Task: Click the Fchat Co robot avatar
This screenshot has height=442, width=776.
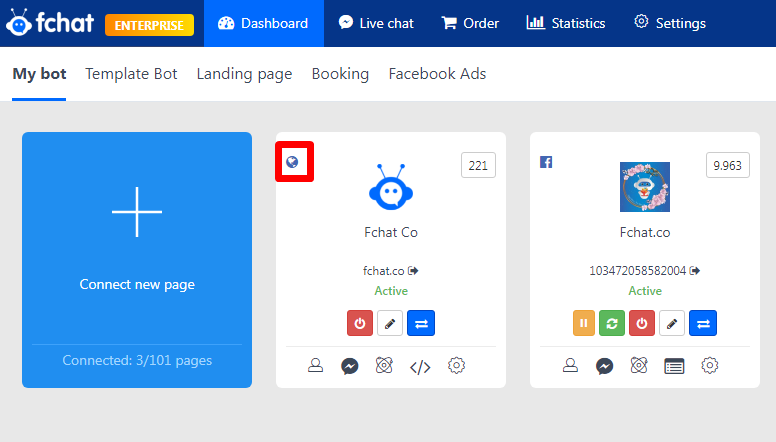Action: [391, 188]
